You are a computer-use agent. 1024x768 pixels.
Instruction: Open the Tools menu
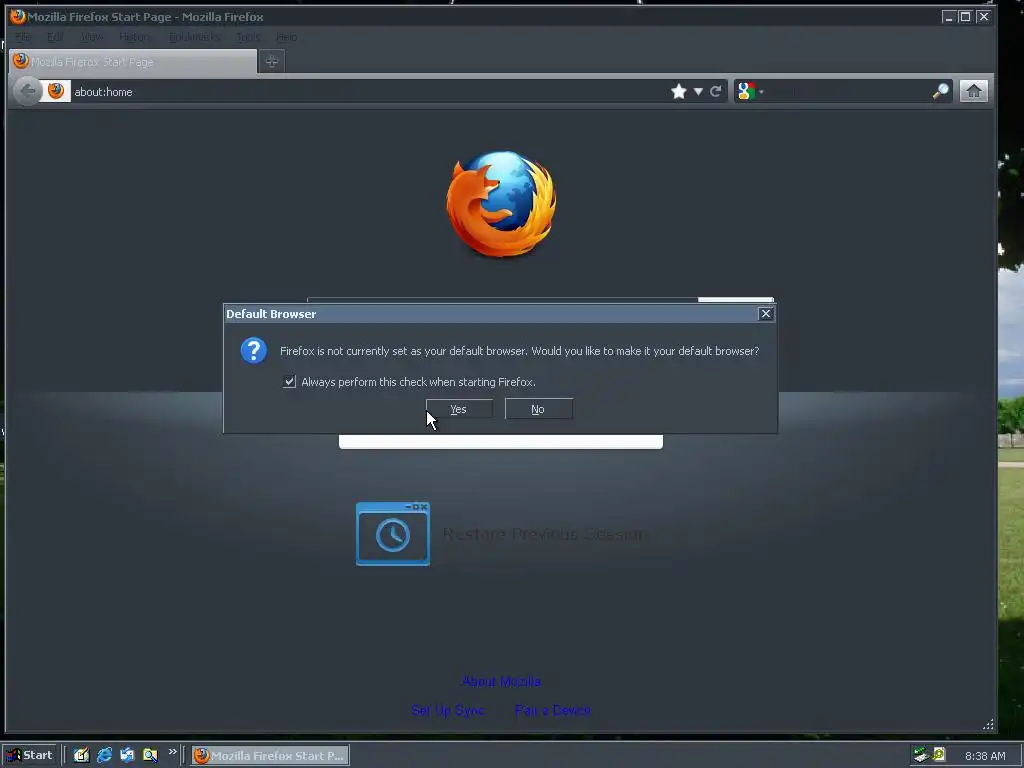pyautogui.click(x=248, y=37)
